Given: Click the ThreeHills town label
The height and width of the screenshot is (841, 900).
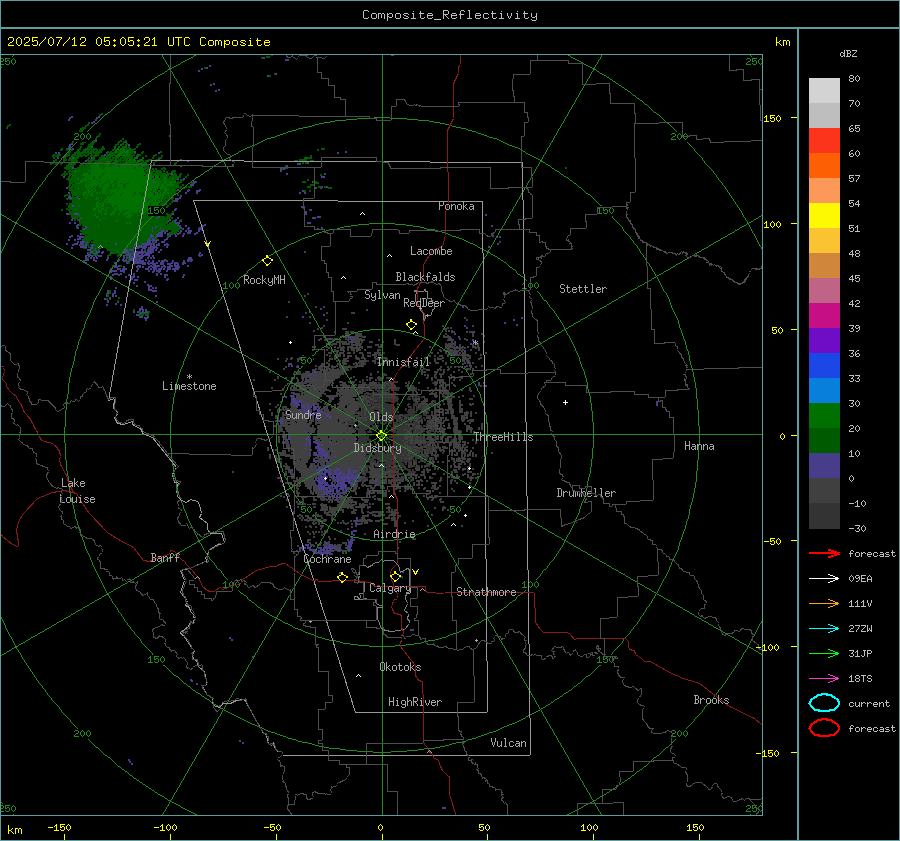Looking at the screenshot, I should pyautogui.click(x=503, y=437).
